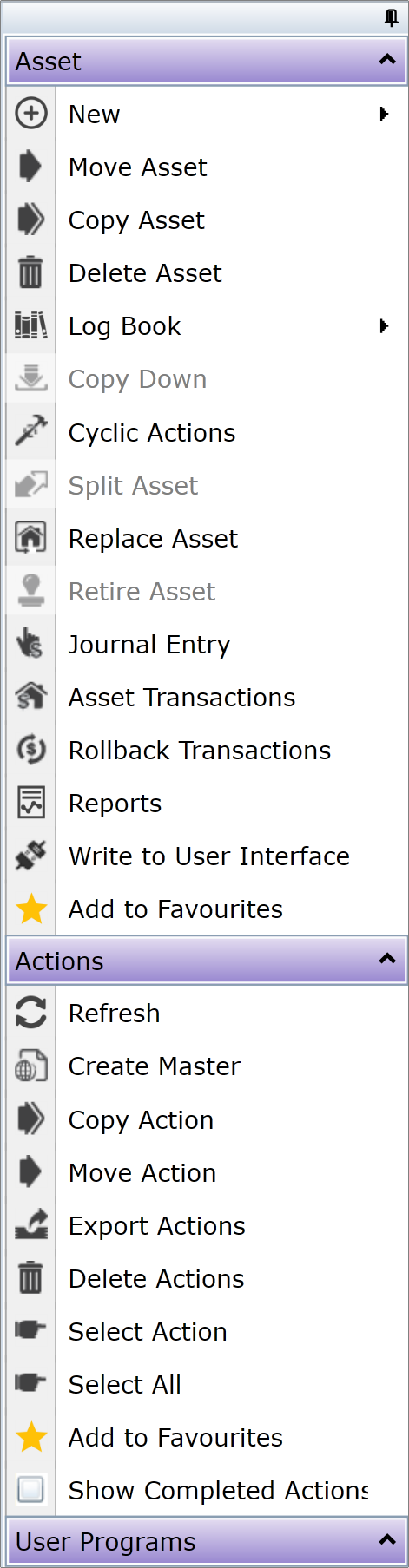The image size is (409, 1568).
Task: Collapse the Actions section chevron
Action: [387, 959]
